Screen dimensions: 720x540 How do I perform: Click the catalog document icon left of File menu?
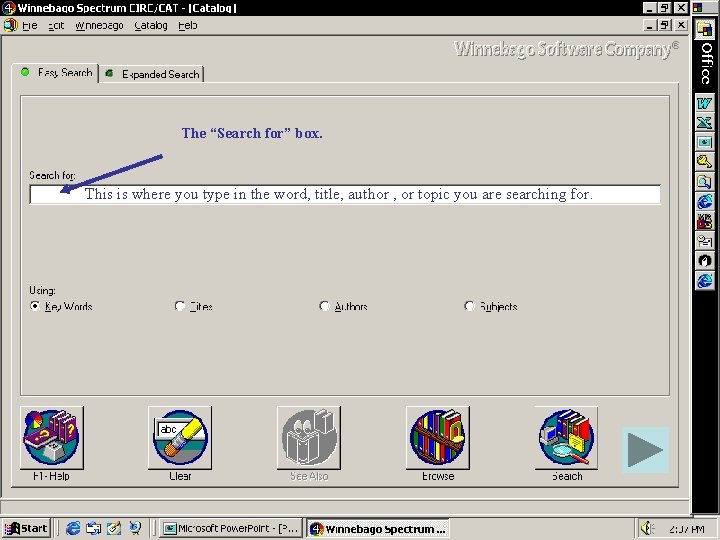coord(10,25)
